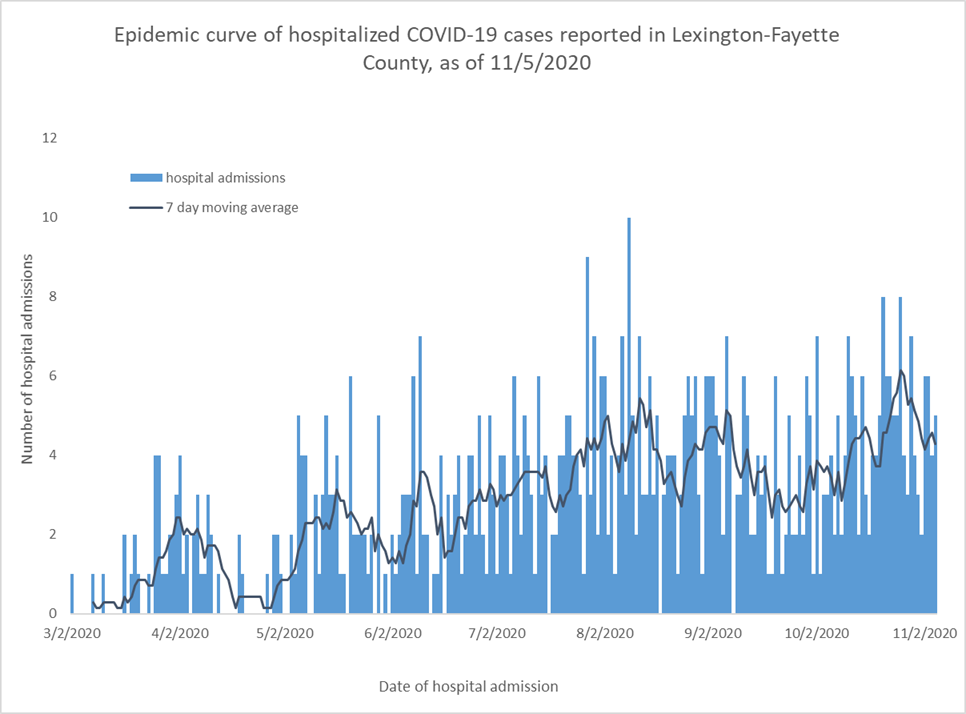Click the 'hospital admissions' legend label
Viewport: 966px width, 714px height.
tap(225, 178)
